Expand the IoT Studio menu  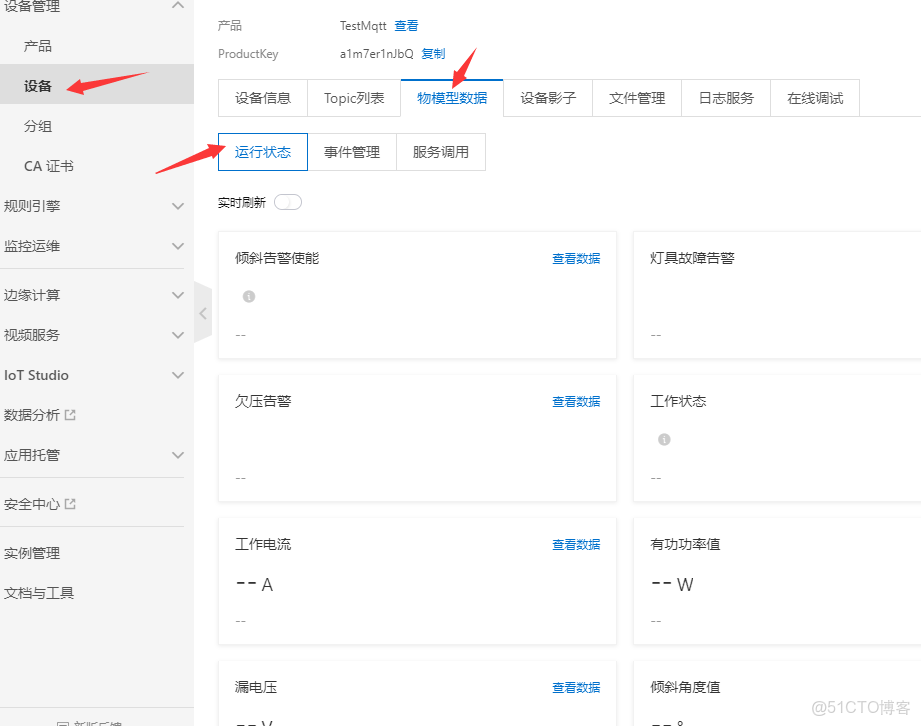178,375
